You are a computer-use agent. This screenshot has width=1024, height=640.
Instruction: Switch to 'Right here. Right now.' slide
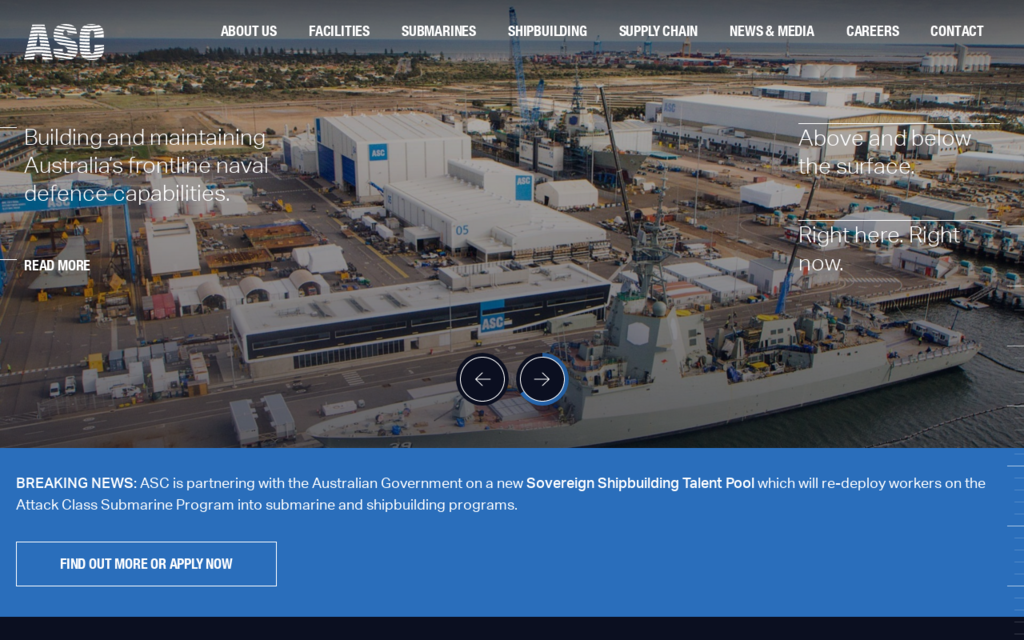point(878,249)
